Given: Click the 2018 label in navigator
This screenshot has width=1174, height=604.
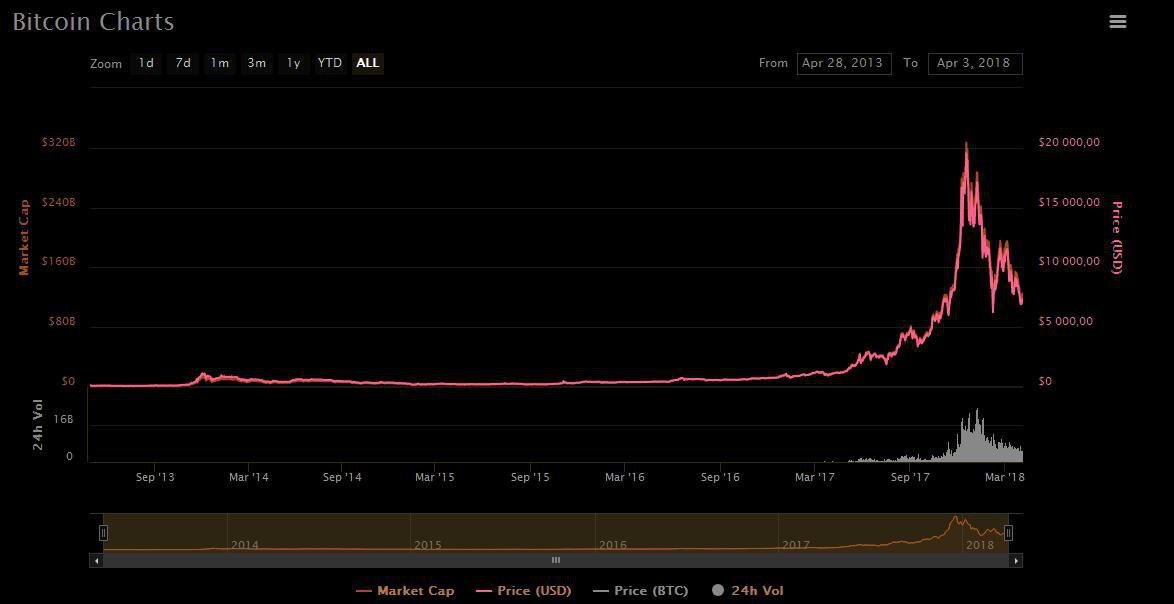Looking at the screenshot, I should point(980,545).
